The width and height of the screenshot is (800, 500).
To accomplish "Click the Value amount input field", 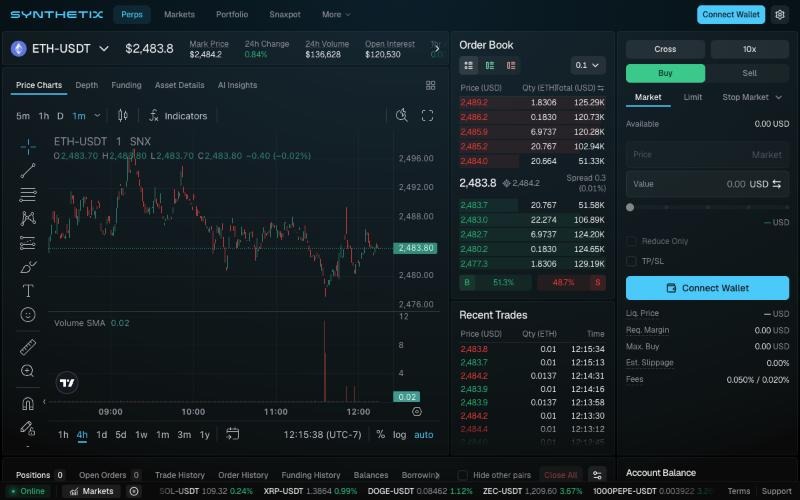I will (707, 184).
